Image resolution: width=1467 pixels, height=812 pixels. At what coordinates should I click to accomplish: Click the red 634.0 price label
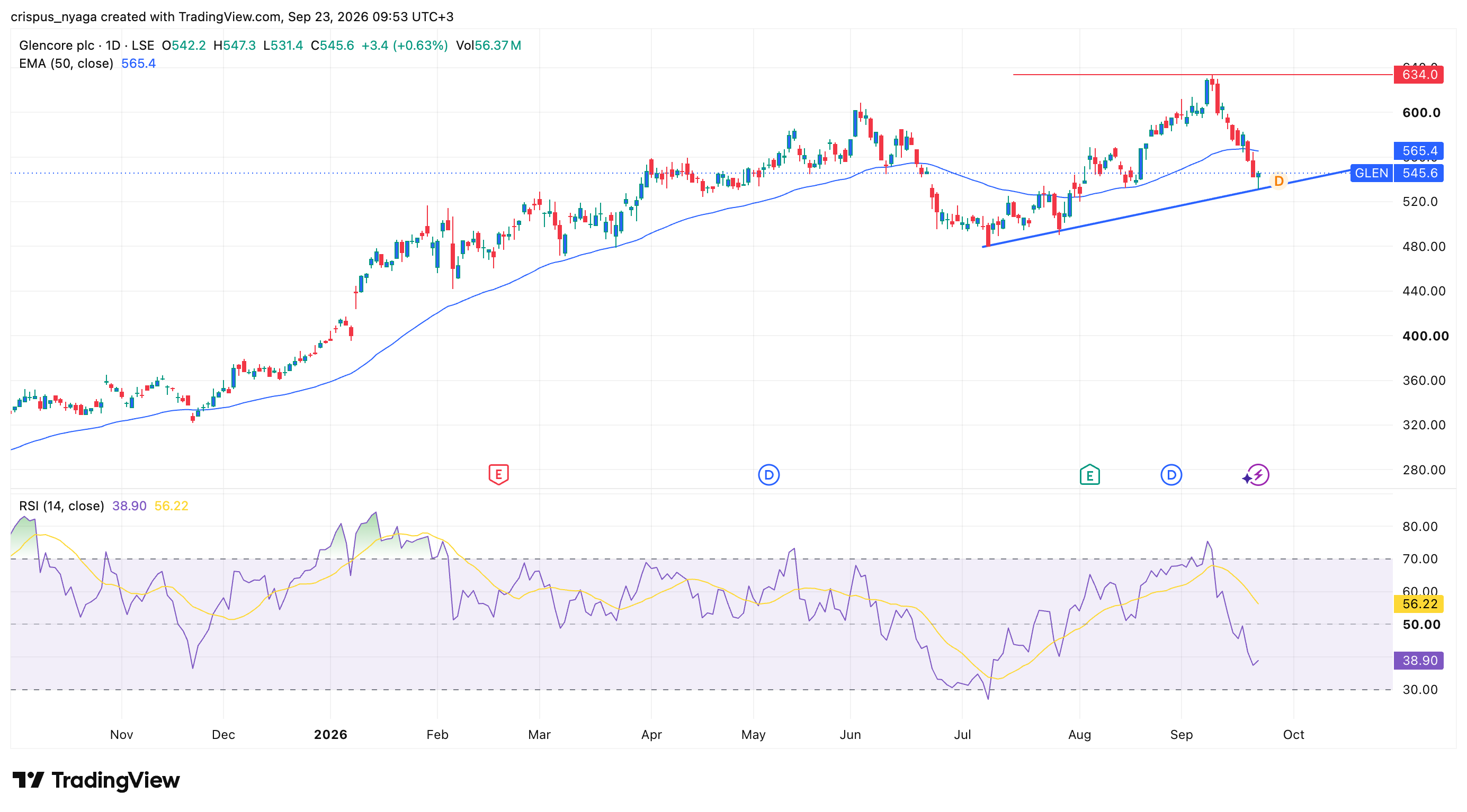[x=1418, y=75]
